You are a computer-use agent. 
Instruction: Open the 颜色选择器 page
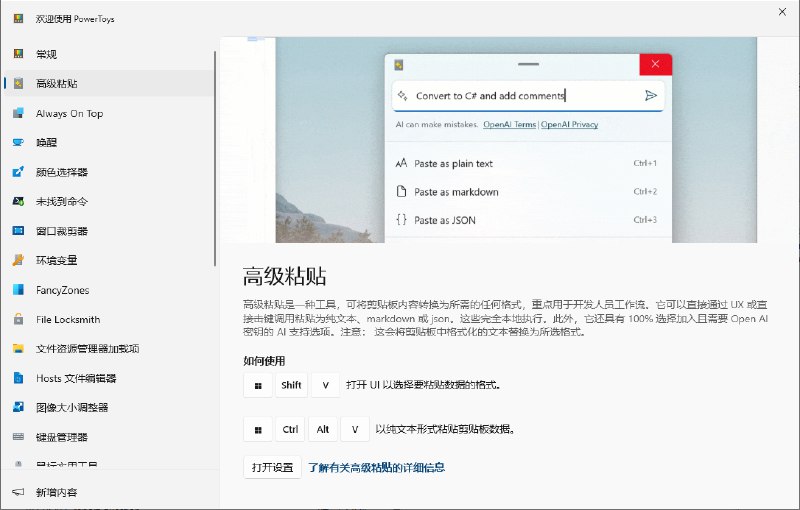point(109,172)
